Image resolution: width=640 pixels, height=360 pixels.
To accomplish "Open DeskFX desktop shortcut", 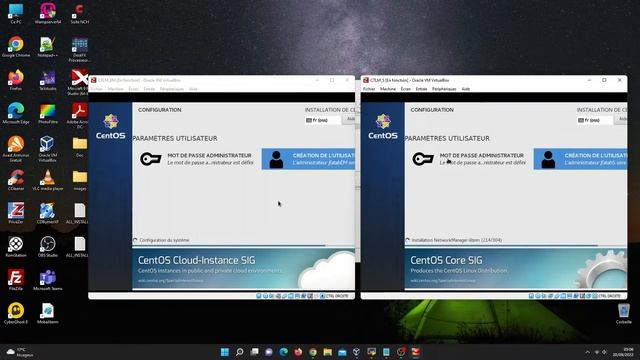I will 80,49.
